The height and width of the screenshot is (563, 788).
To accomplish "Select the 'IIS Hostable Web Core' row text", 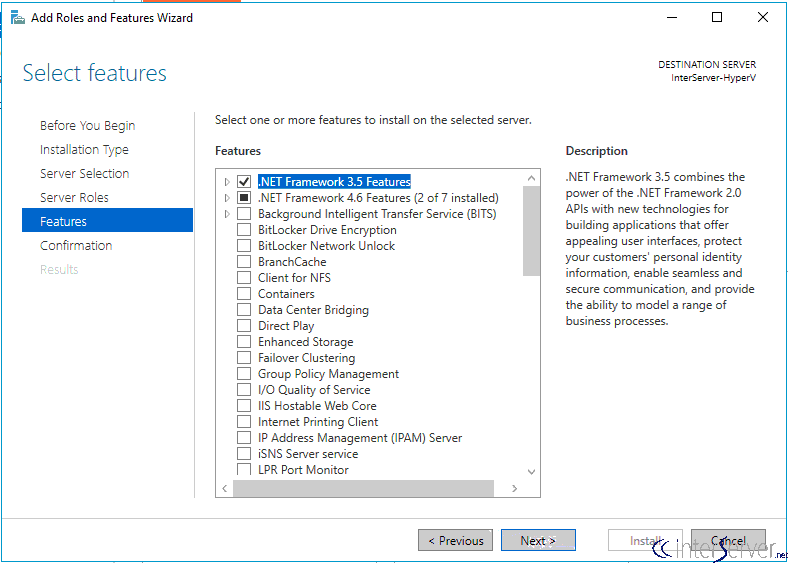I will click(317, 406).
